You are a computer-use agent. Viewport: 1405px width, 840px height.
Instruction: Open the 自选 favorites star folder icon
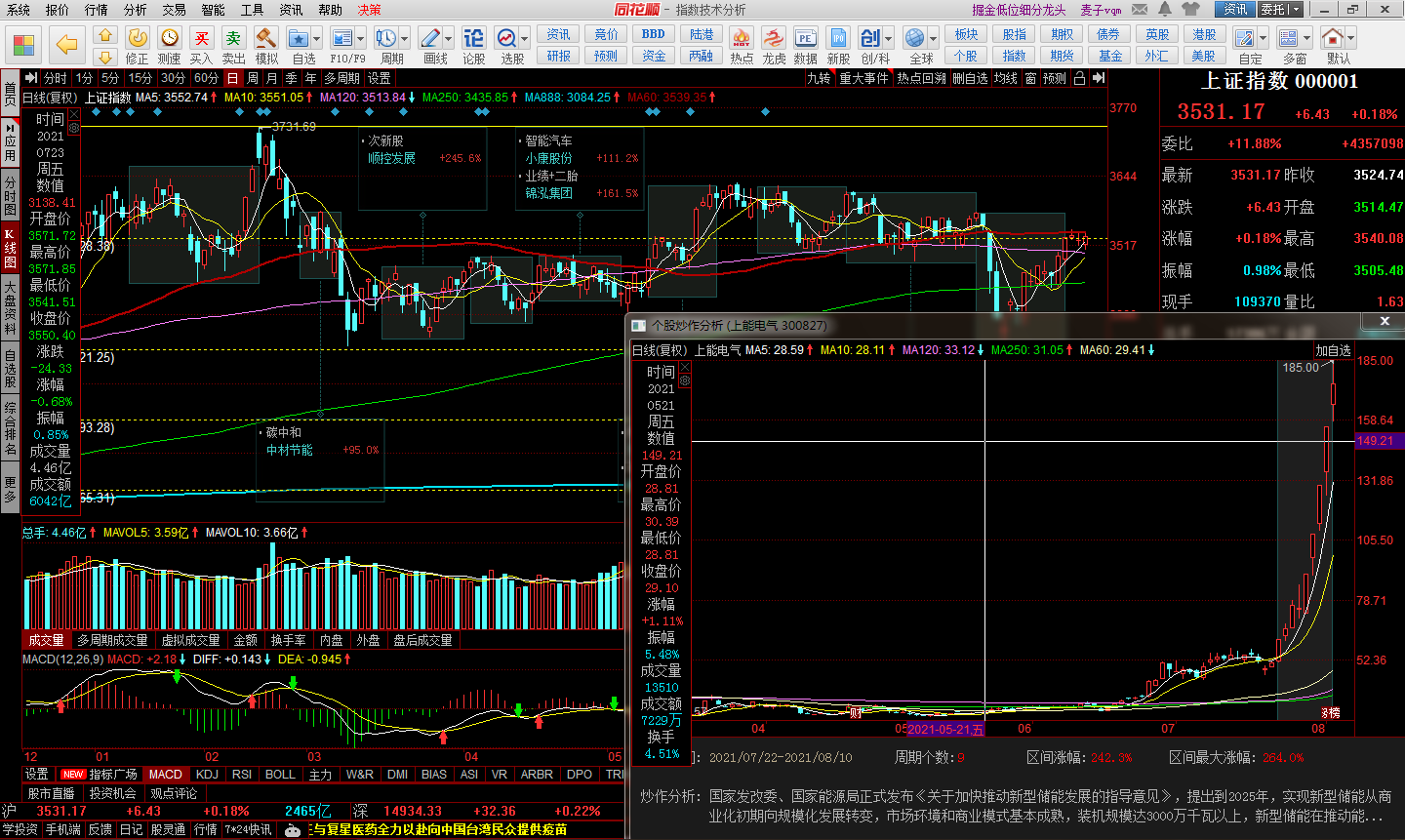(x=300, y=38)
